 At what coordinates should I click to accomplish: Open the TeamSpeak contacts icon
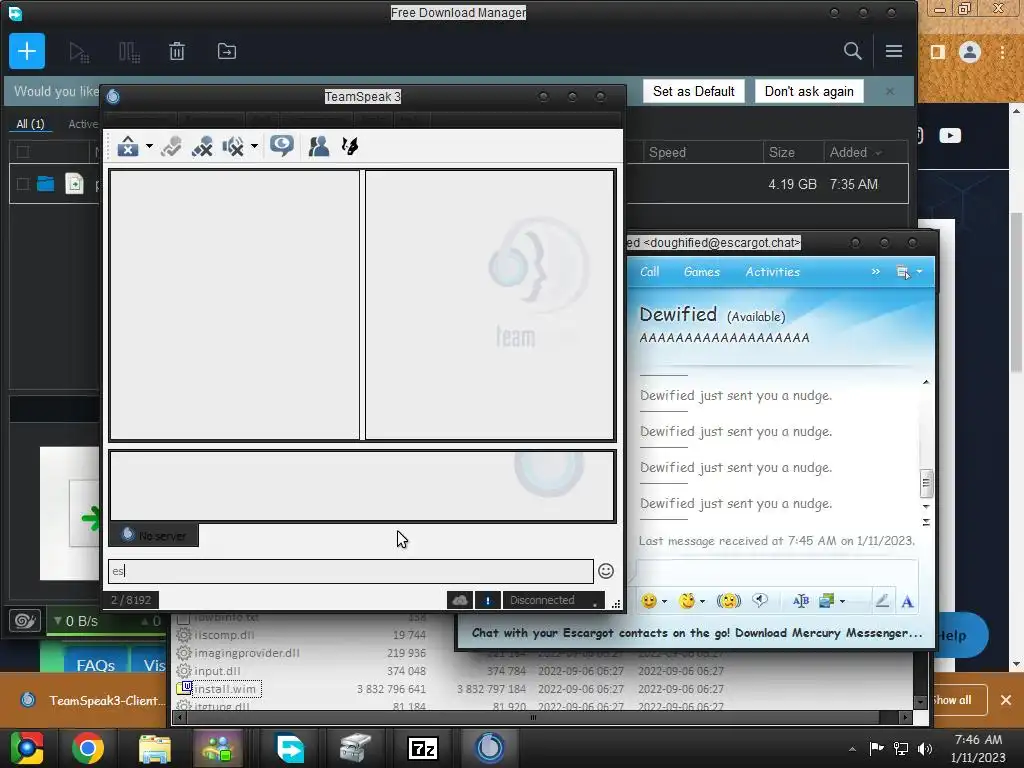pyautogui.click(x=319, y=146)
